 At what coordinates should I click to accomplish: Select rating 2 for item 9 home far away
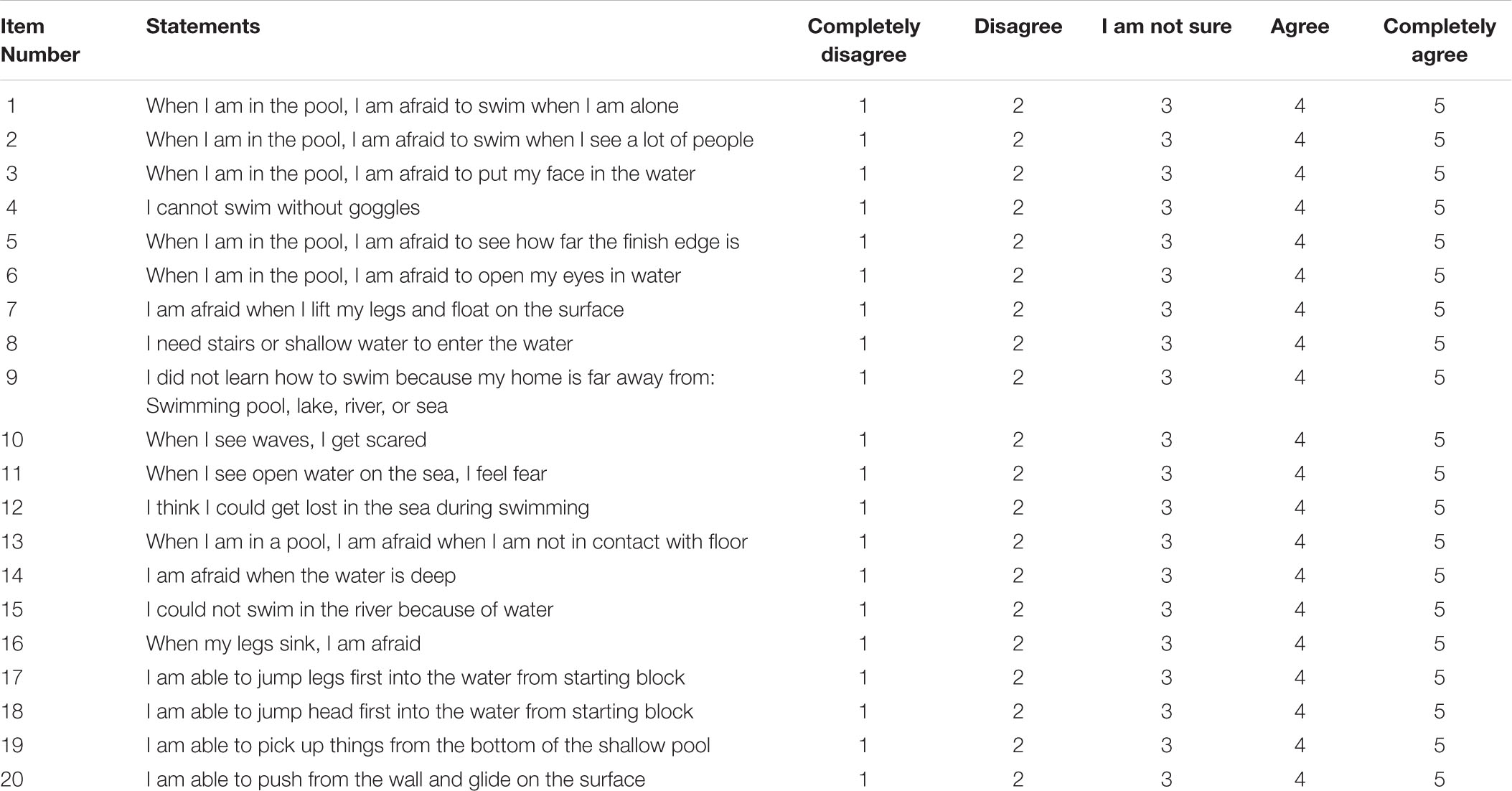1018,378
